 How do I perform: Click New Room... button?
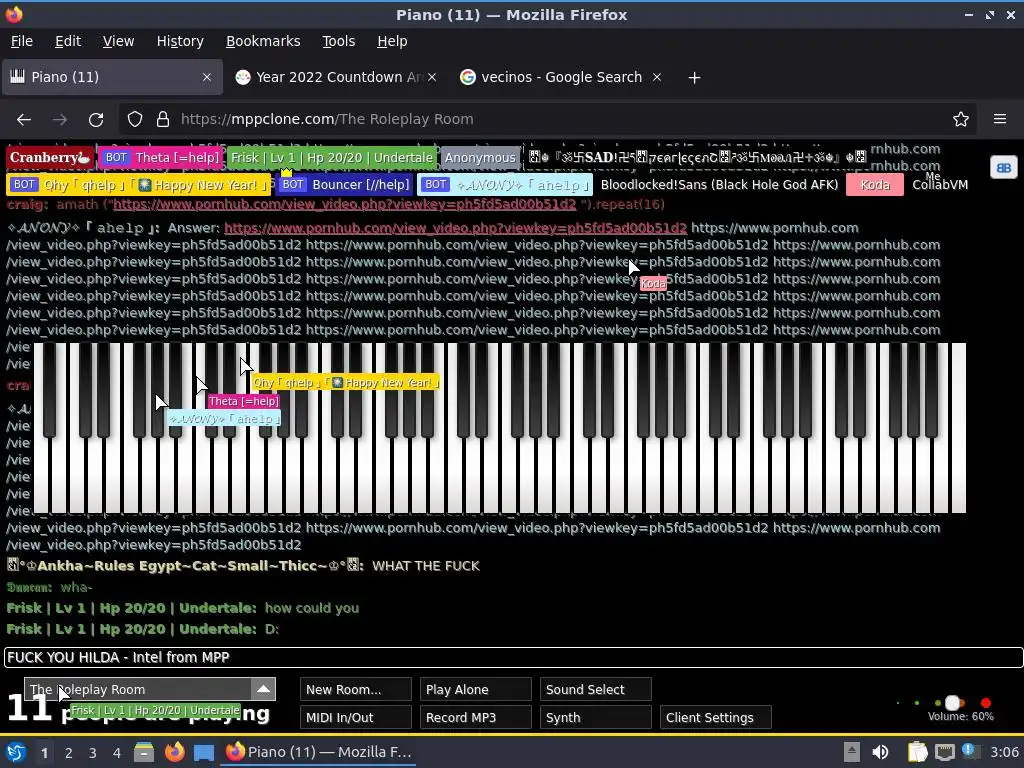pyautogui.click(x=355, y=690)
